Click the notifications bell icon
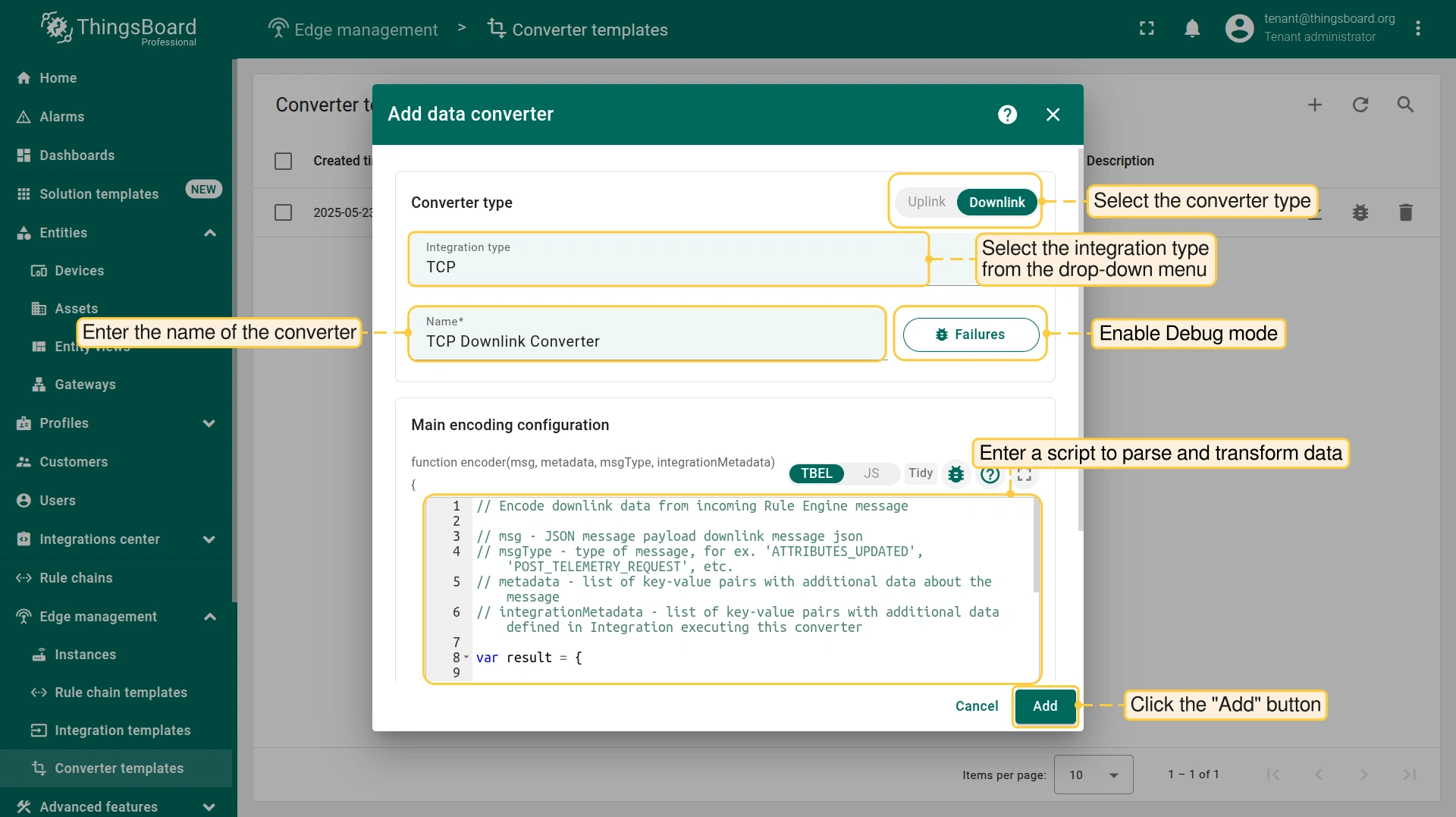 pos(1192,29)
